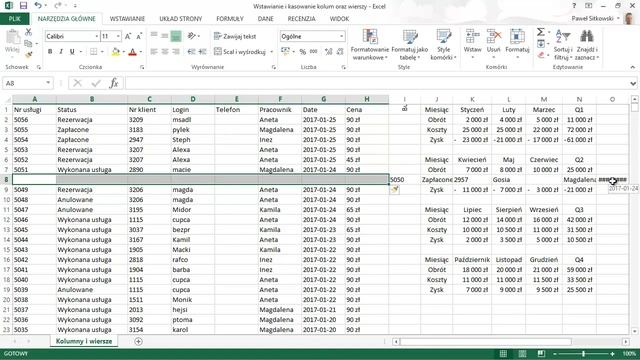
Task: Select column header D
Action: (193, 99)
